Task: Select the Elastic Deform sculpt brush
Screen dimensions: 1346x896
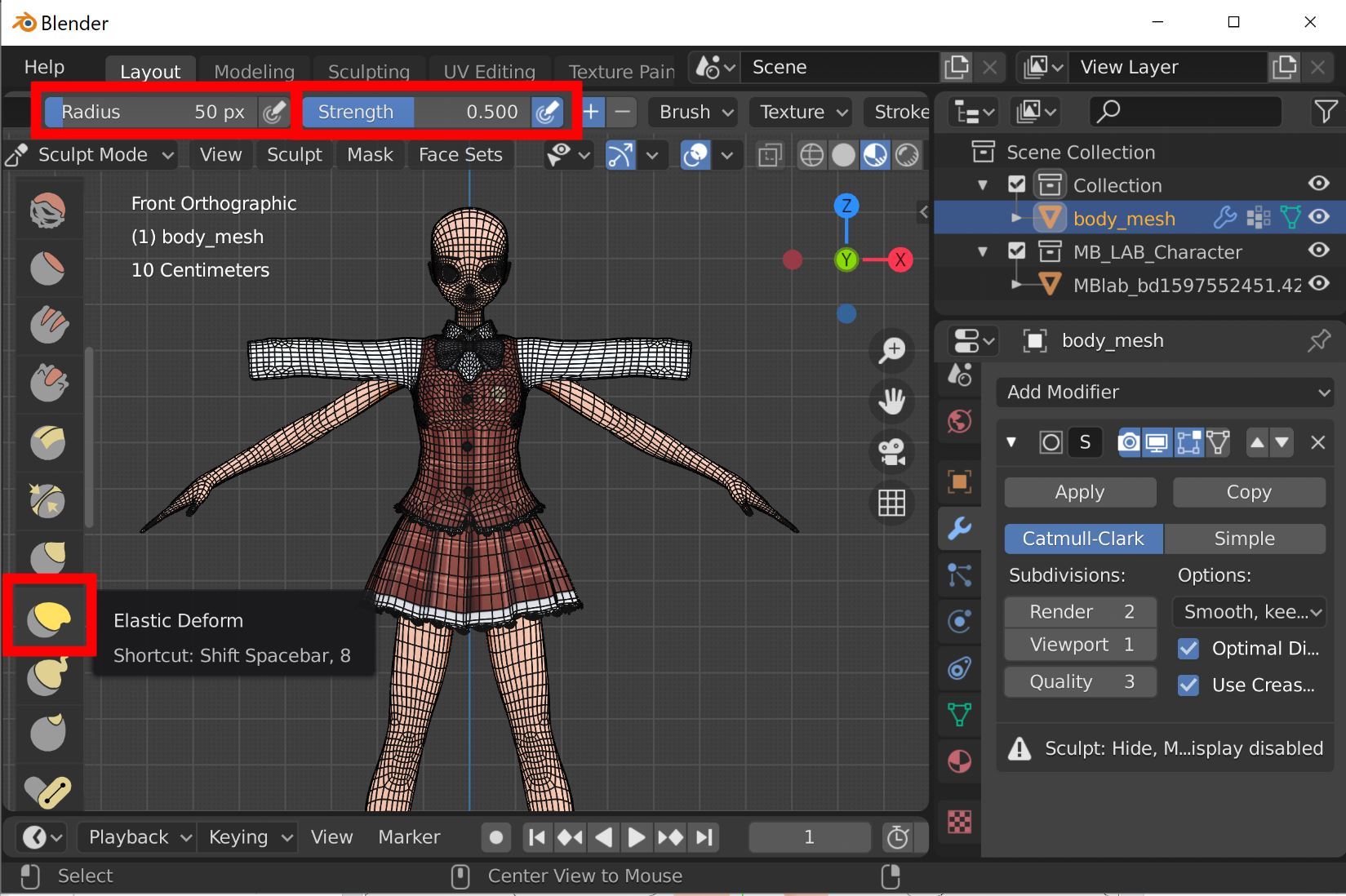Action: (49, 618)
